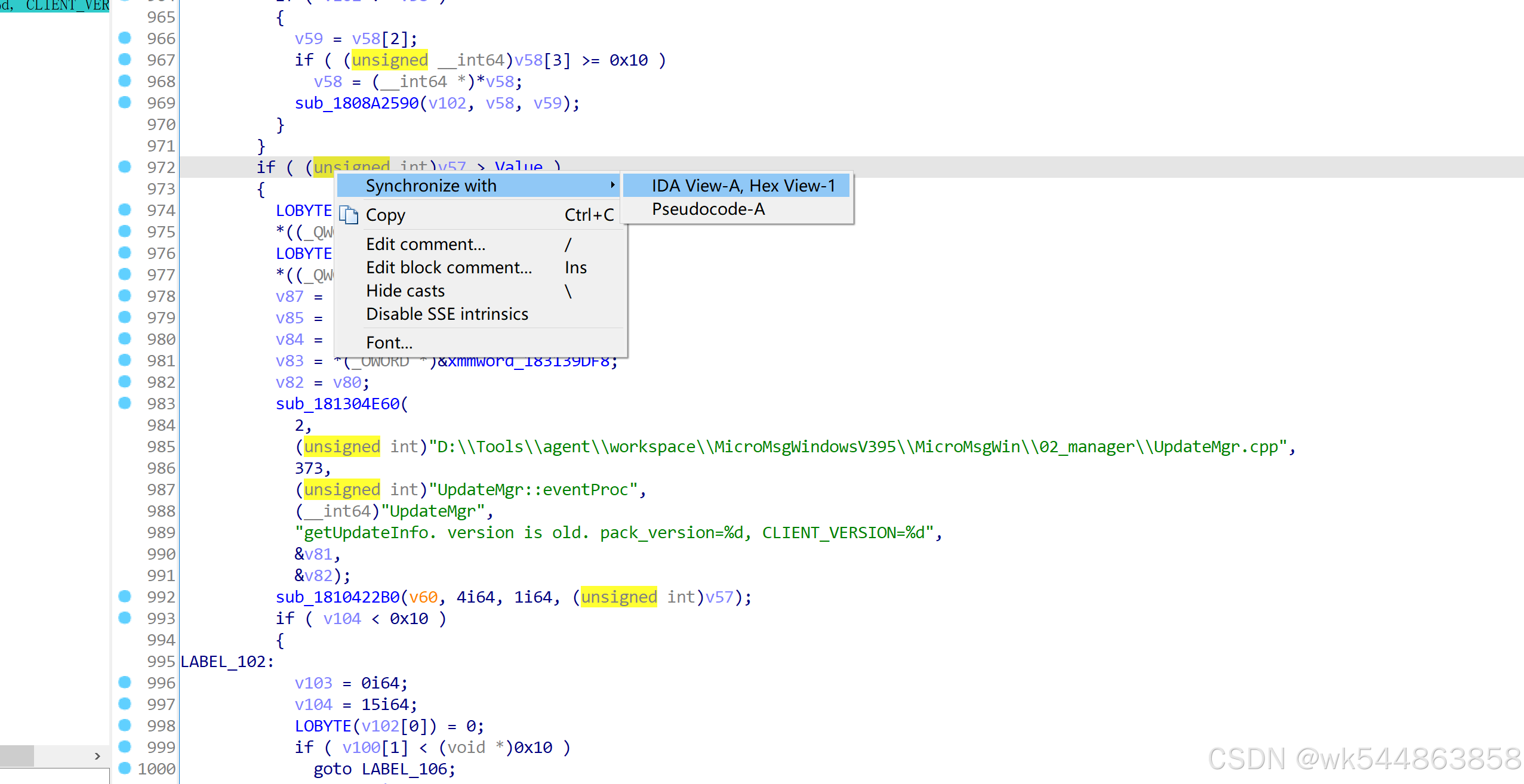Open the Font... settings entry
This screenshot has height=784, width=1524.
coord(389,343)
